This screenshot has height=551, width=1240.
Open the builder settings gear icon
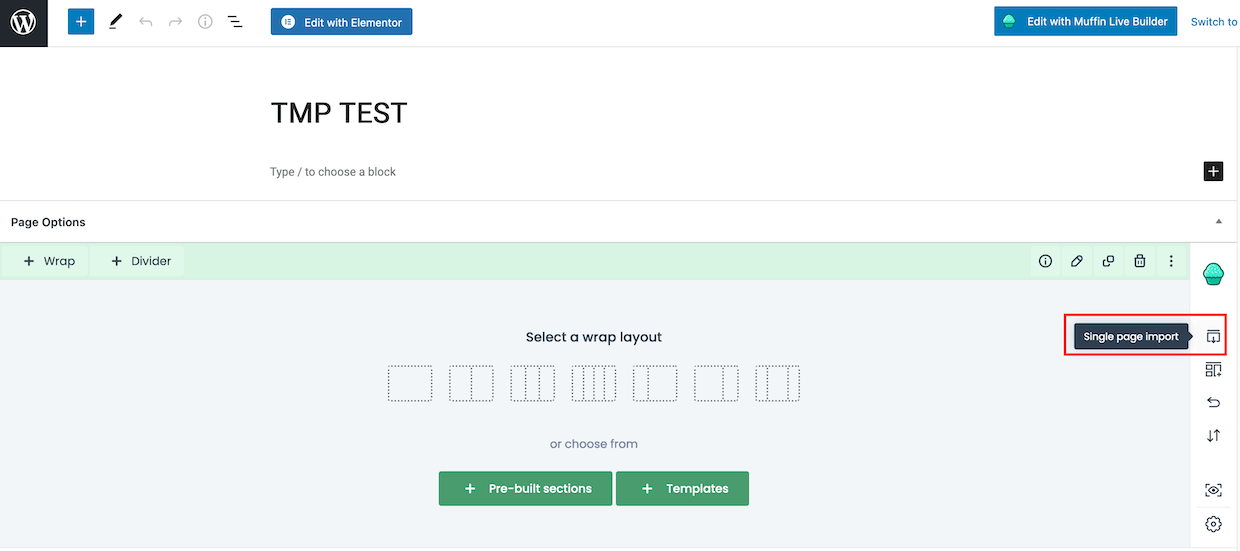[1213, 524]
